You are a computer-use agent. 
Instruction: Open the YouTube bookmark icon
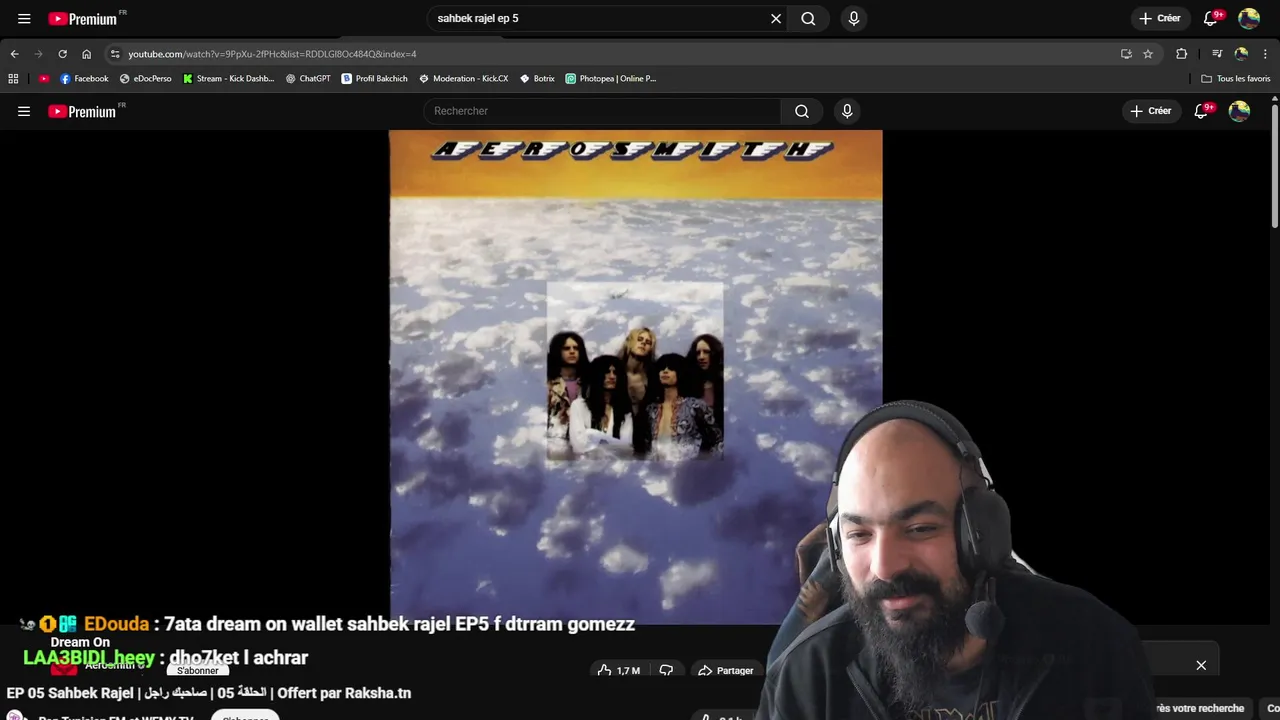(44, 78)
